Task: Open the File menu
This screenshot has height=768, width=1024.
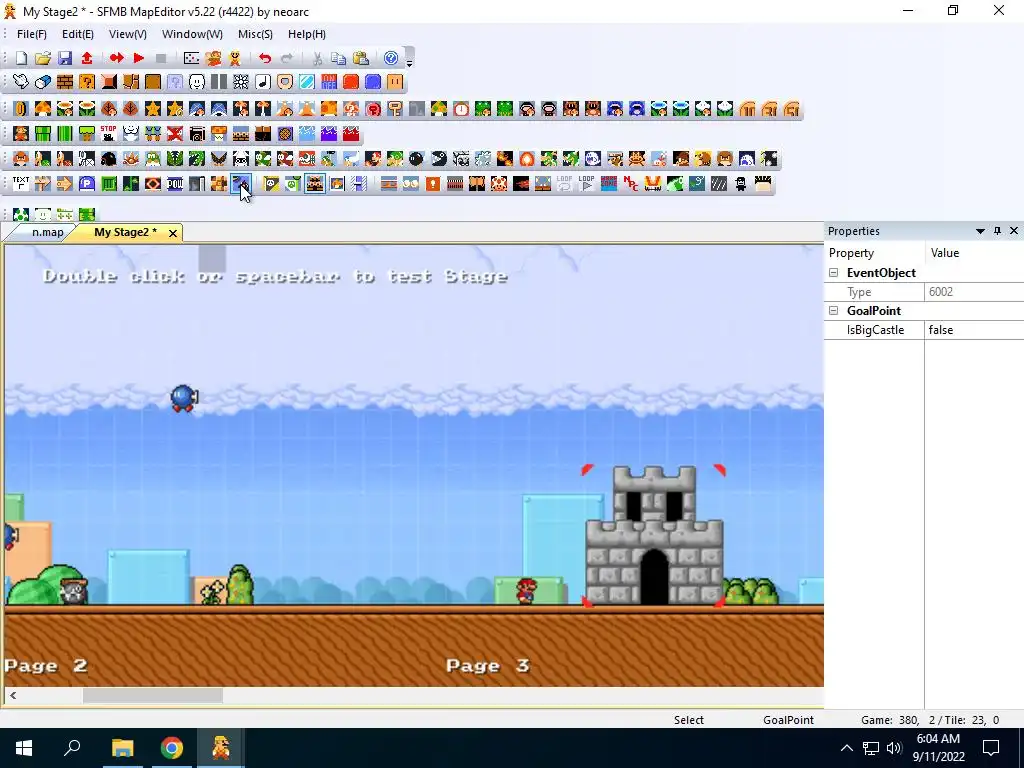Action: [31, 34]
